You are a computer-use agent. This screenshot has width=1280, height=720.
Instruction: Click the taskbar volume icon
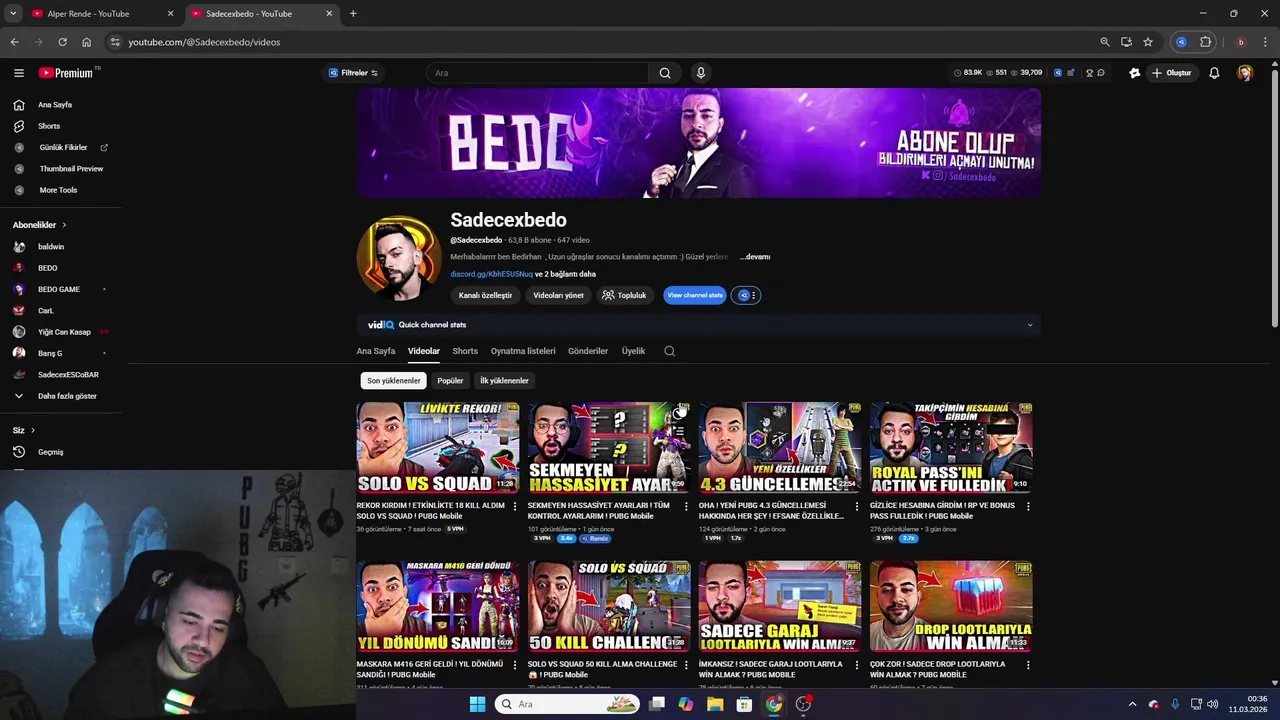(1214, 704)
